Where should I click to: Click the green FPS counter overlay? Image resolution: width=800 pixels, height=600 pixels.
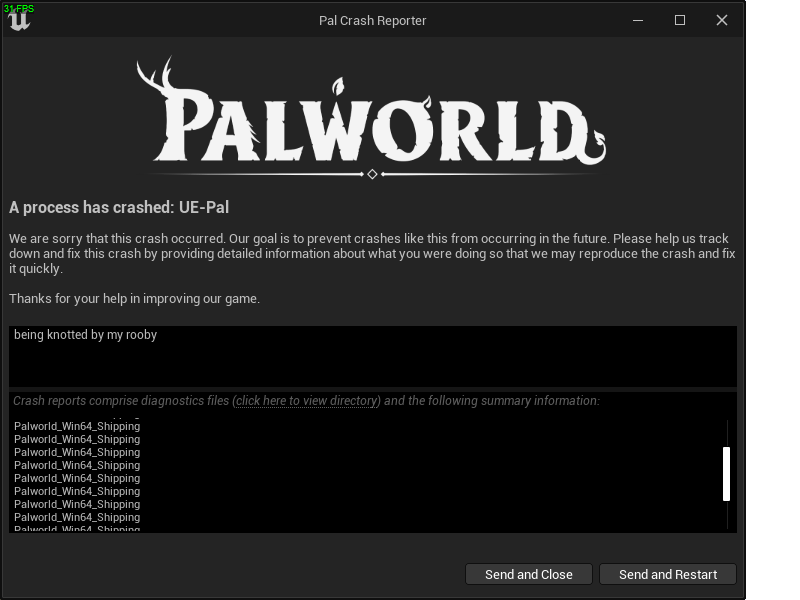click(x=19, y=9)
